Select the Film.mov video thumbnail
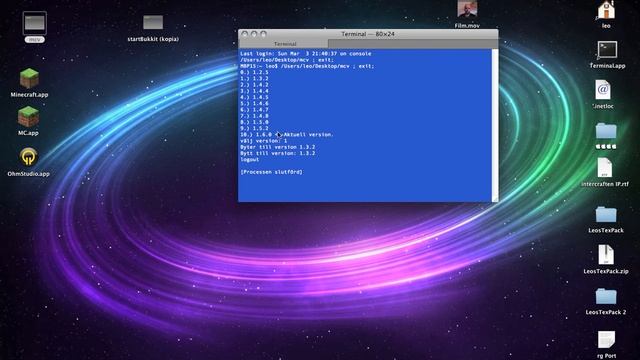640x360 pixels. 467,10
